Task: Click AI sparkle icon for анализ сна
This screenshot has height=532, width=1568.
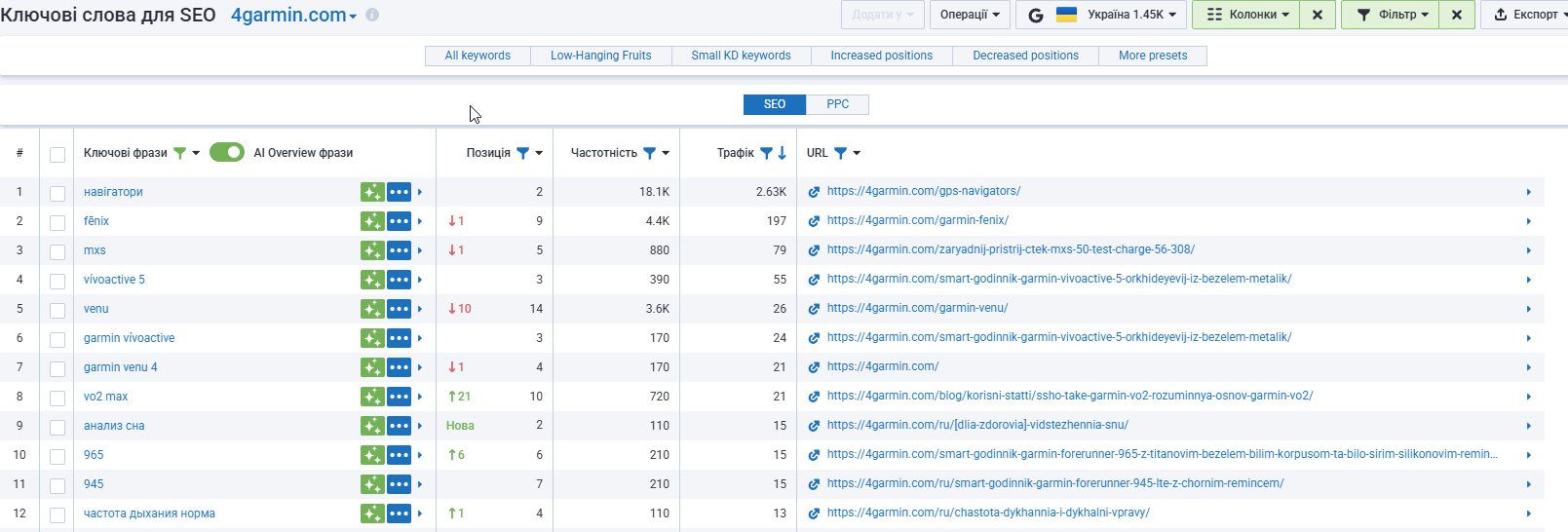Action: [x=372, y=426]
